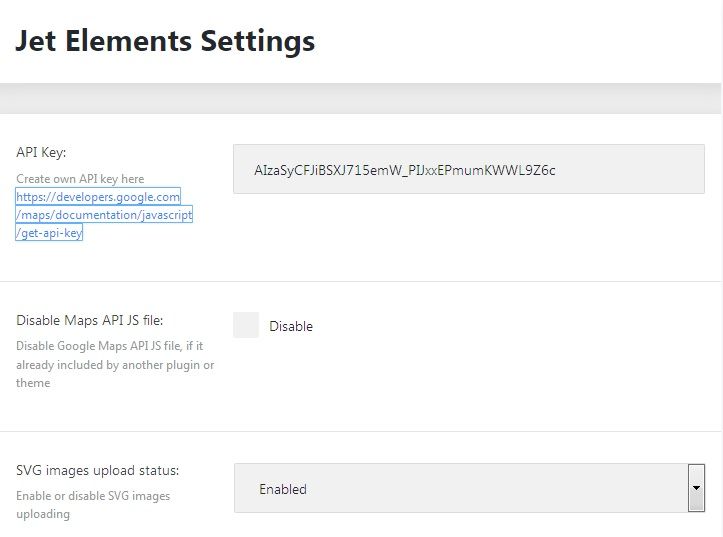723x537 pixels.
Task: Click the "Disable Maps API JS file:" label
Action: [x=90, y=320]
